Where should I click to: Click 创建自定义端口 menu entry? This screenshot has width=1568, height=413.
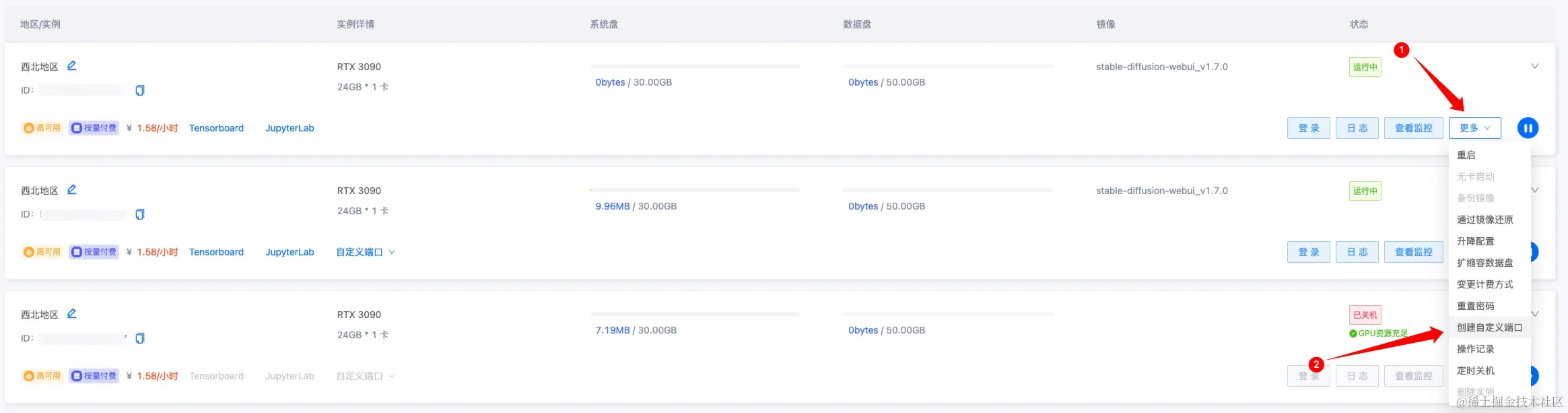point(1489,327)
